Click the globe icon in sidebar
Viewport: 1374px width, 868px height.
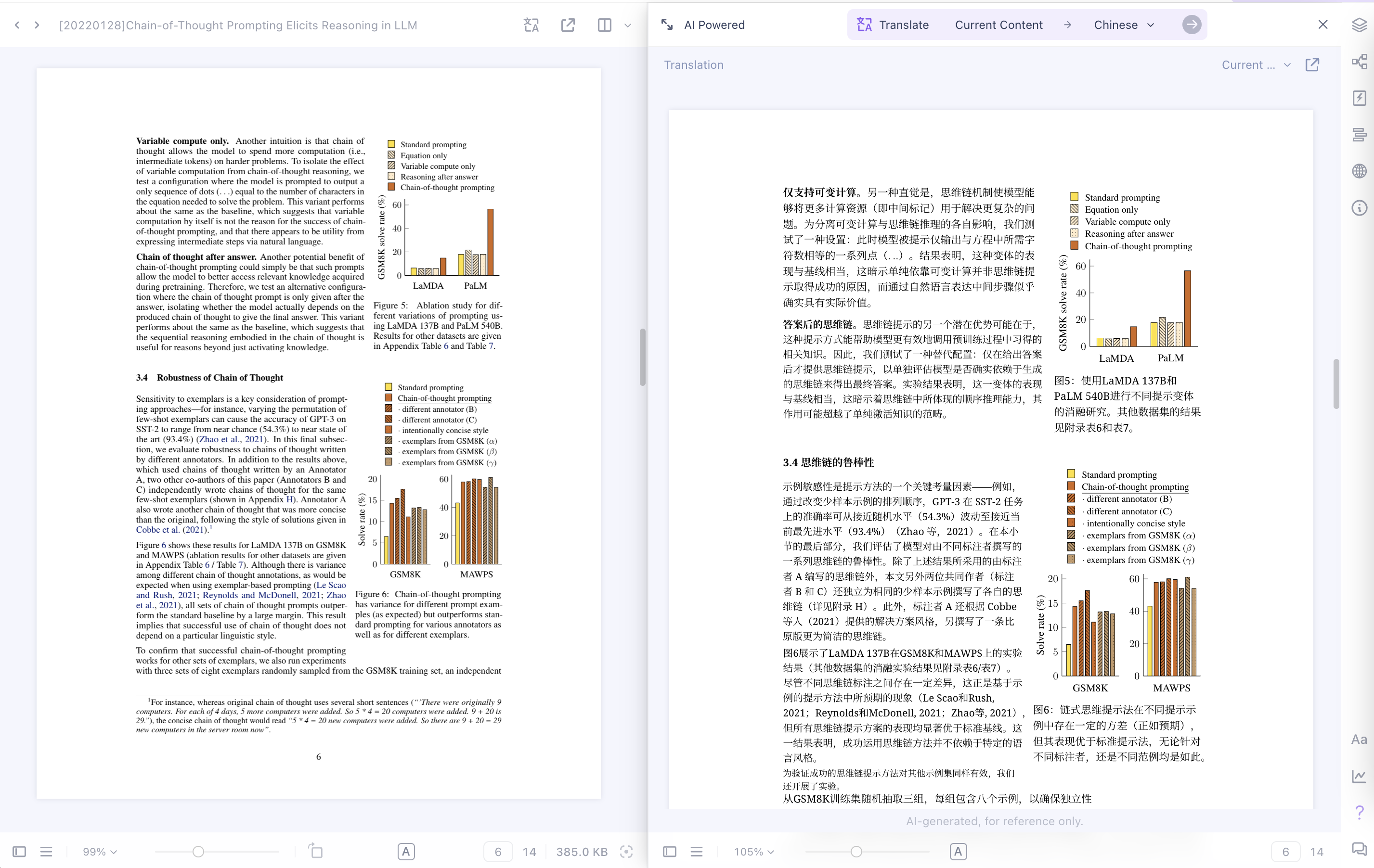(1359, 171)
